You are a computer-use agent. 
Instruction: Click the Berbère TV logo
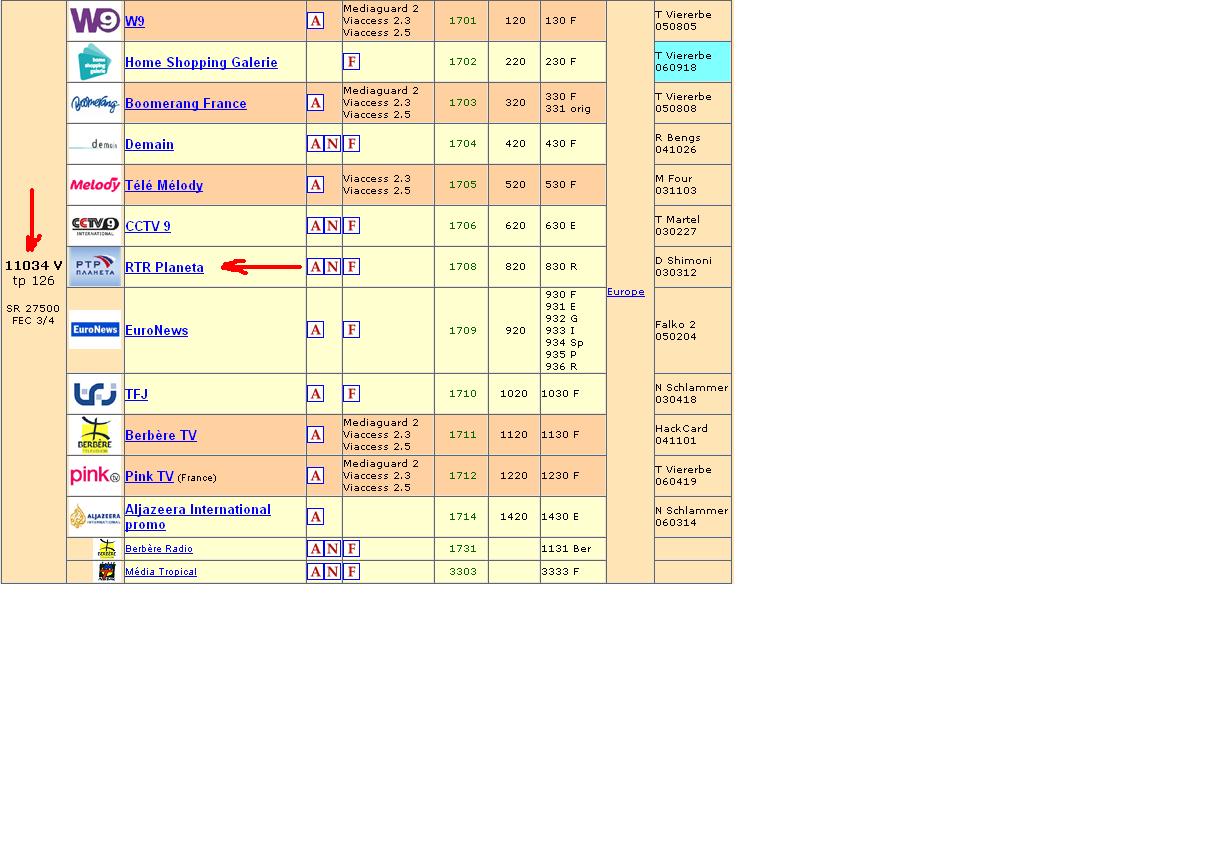[x=95, y=435]
